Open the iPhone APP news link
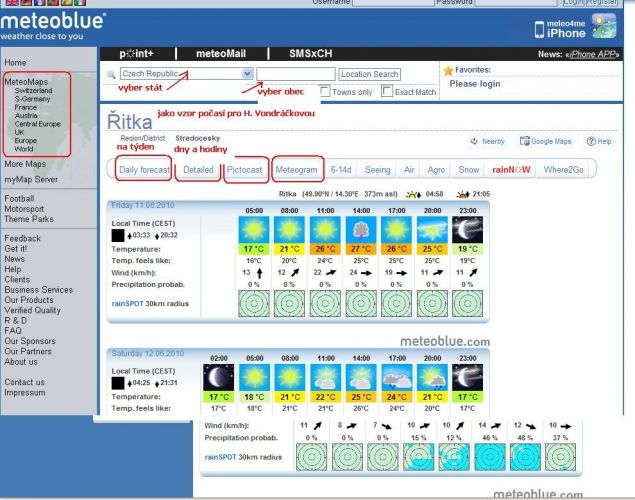Viewport: 635px width, 500px height. coord(593,55)
